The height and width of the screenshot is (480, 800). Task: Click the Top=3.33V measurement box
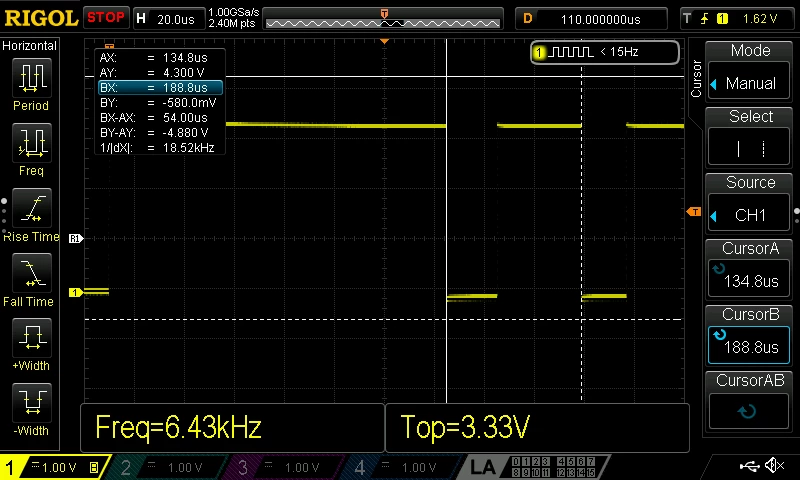[x=537, y=427]
